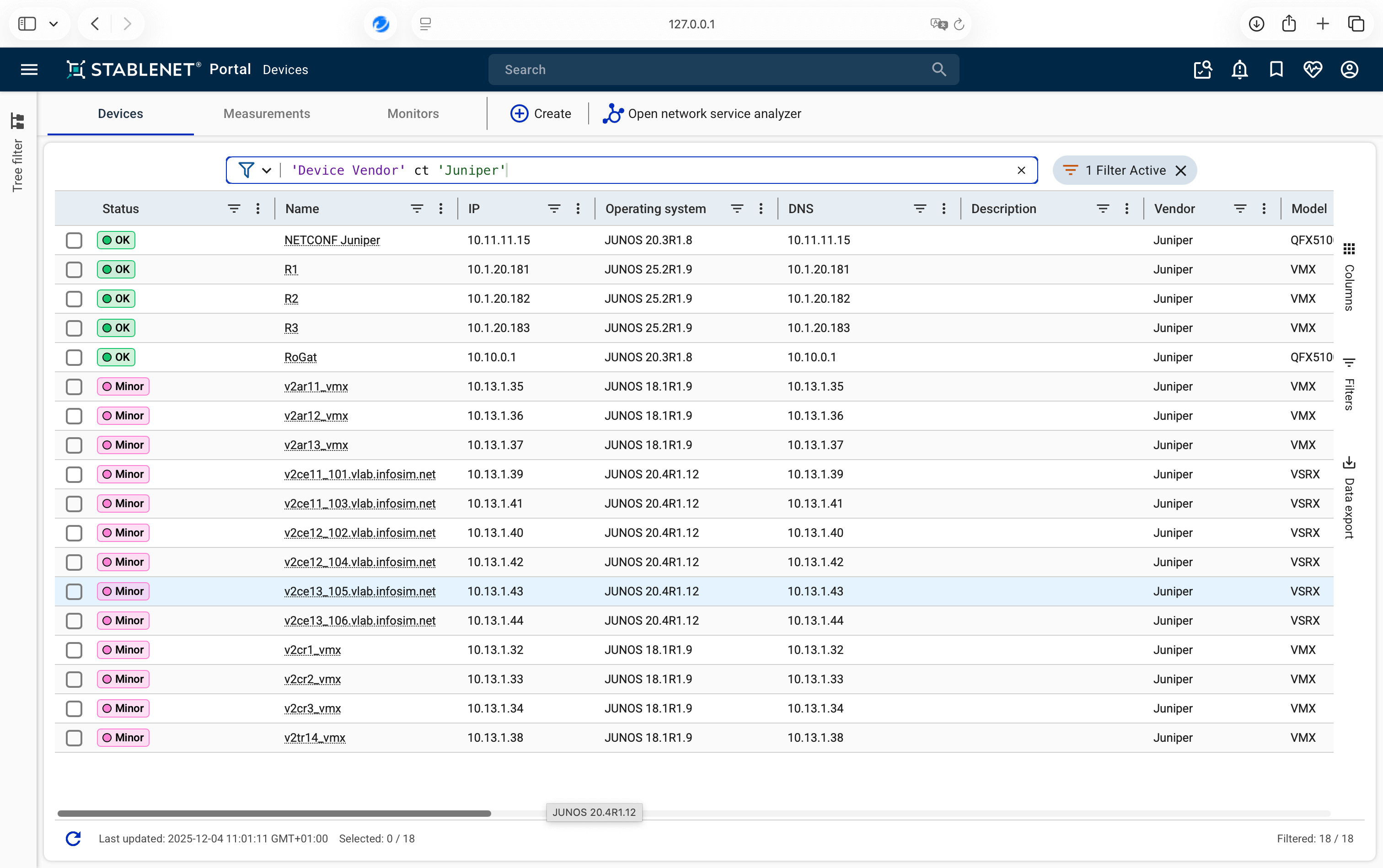Switch to the Measurements tab
This screenshot has height=868, width=1383.
266,114
